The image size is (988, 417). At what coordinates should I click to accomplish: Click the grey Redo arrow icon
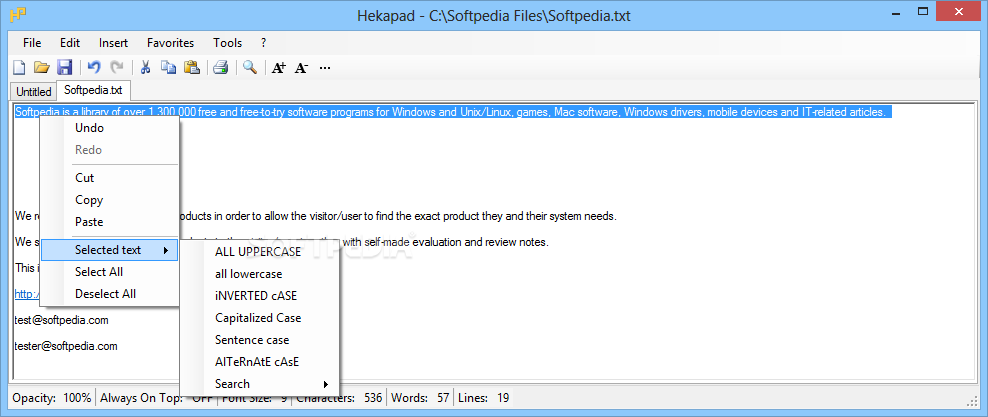117,67
